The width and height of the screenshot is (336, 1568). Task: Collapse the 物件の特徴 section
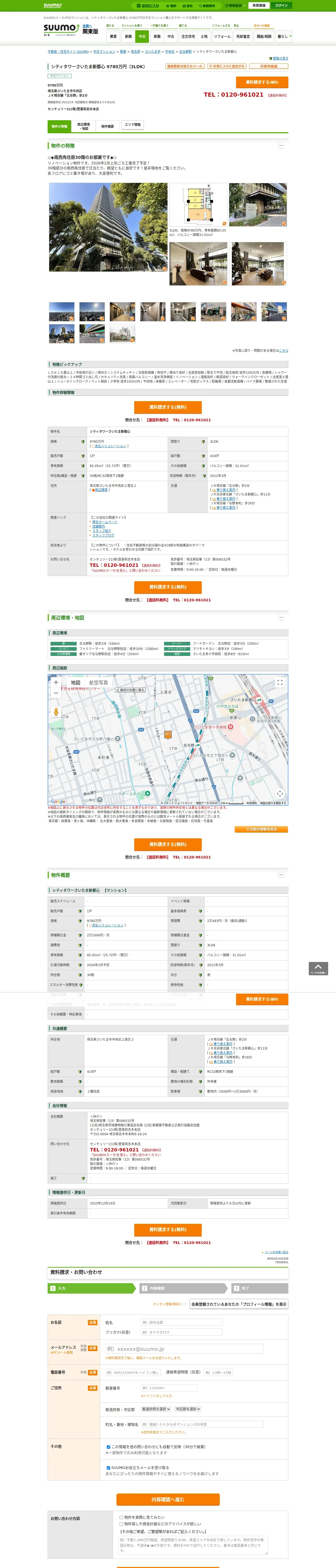(281, 146)
